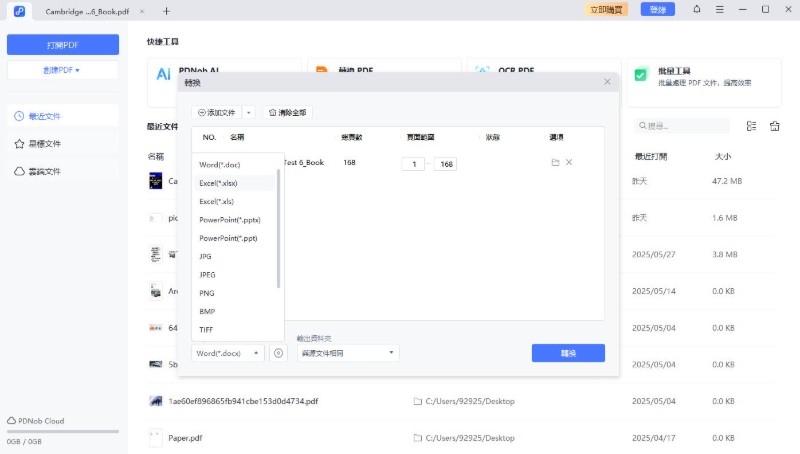
Task: Switch list view layout icon
Action: 752,126
